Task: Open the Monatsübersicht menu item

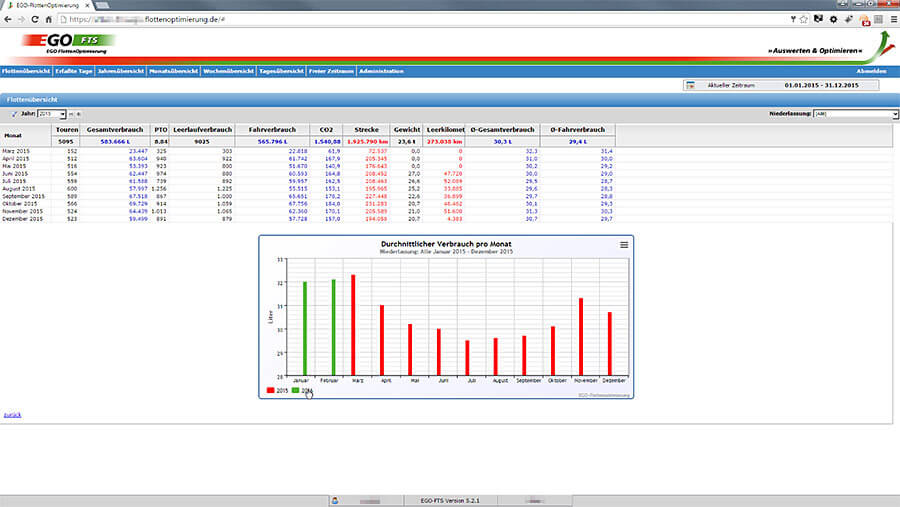Action: [173, 71]
